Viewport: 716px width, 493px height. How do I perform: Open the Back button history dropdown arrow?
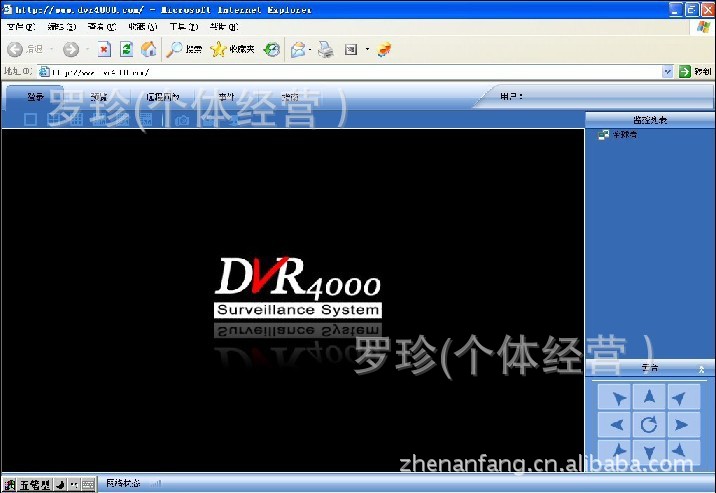[51, 49]
